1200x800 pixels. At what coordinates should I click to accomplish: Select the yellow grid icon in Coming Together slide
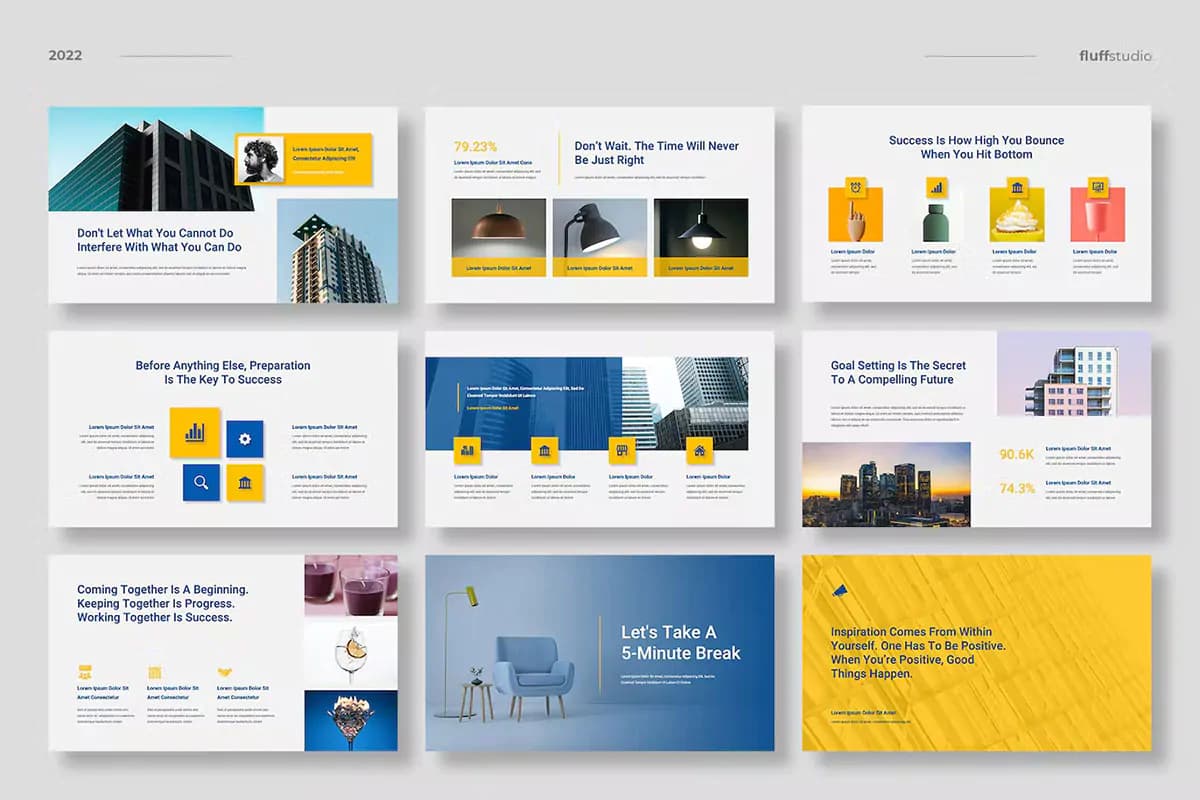(x=155, y=672)
